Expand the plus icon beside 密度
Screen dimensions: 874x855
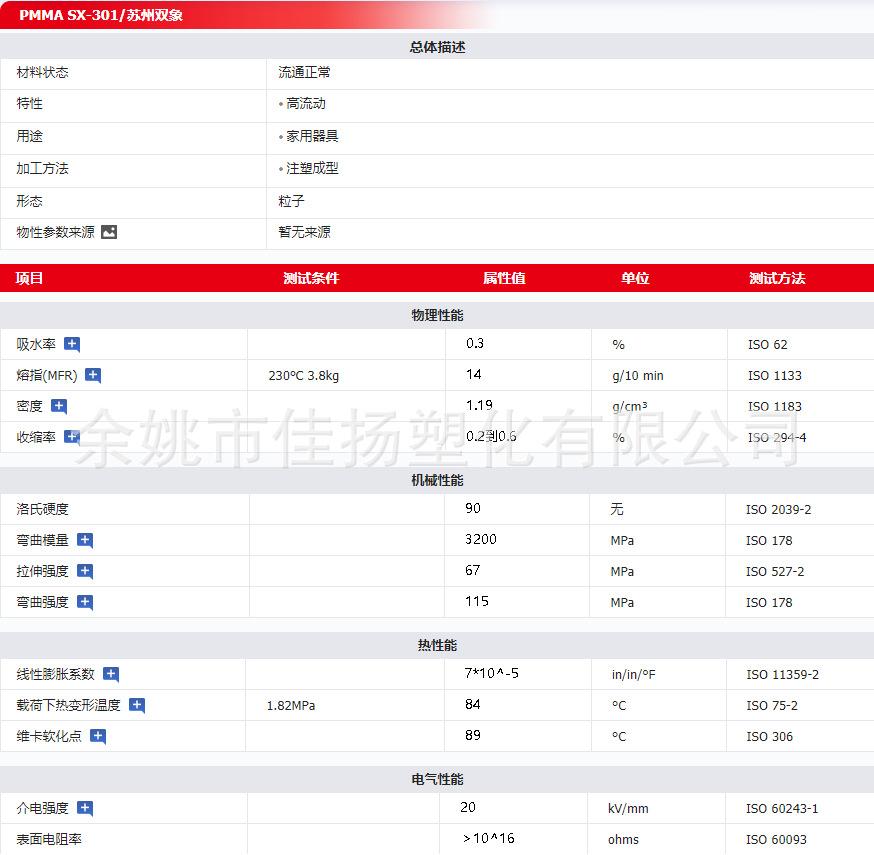click(59, 406)
